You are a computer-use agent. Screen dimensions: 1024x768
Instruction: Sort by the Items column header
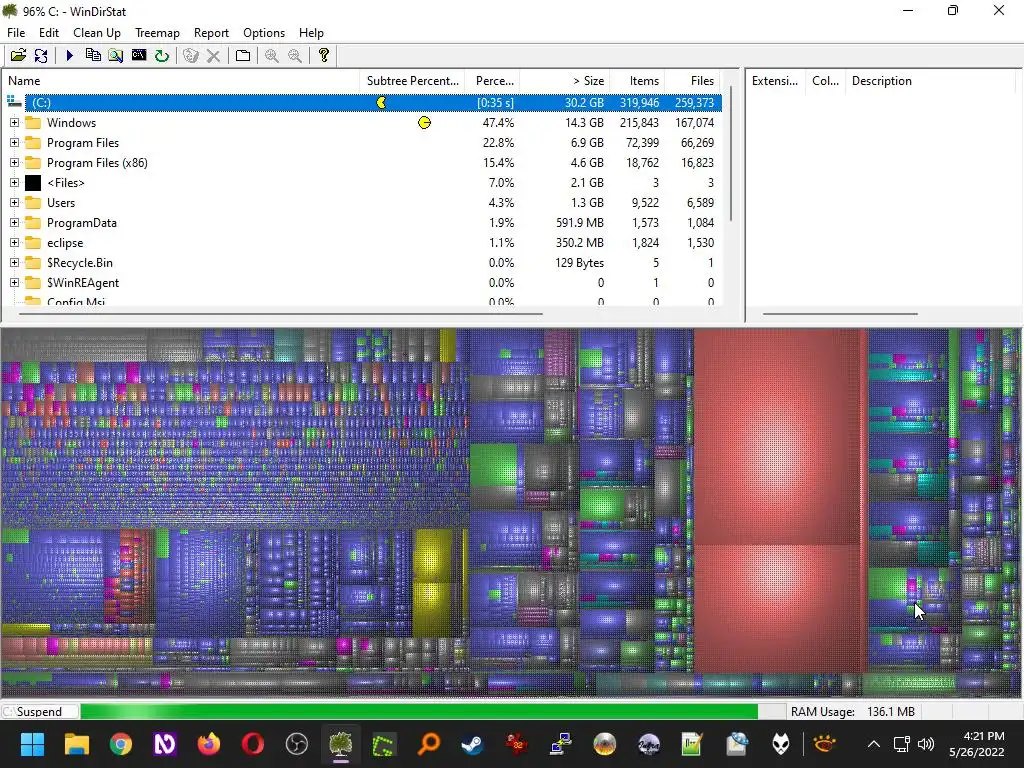[x=637, y=81]
